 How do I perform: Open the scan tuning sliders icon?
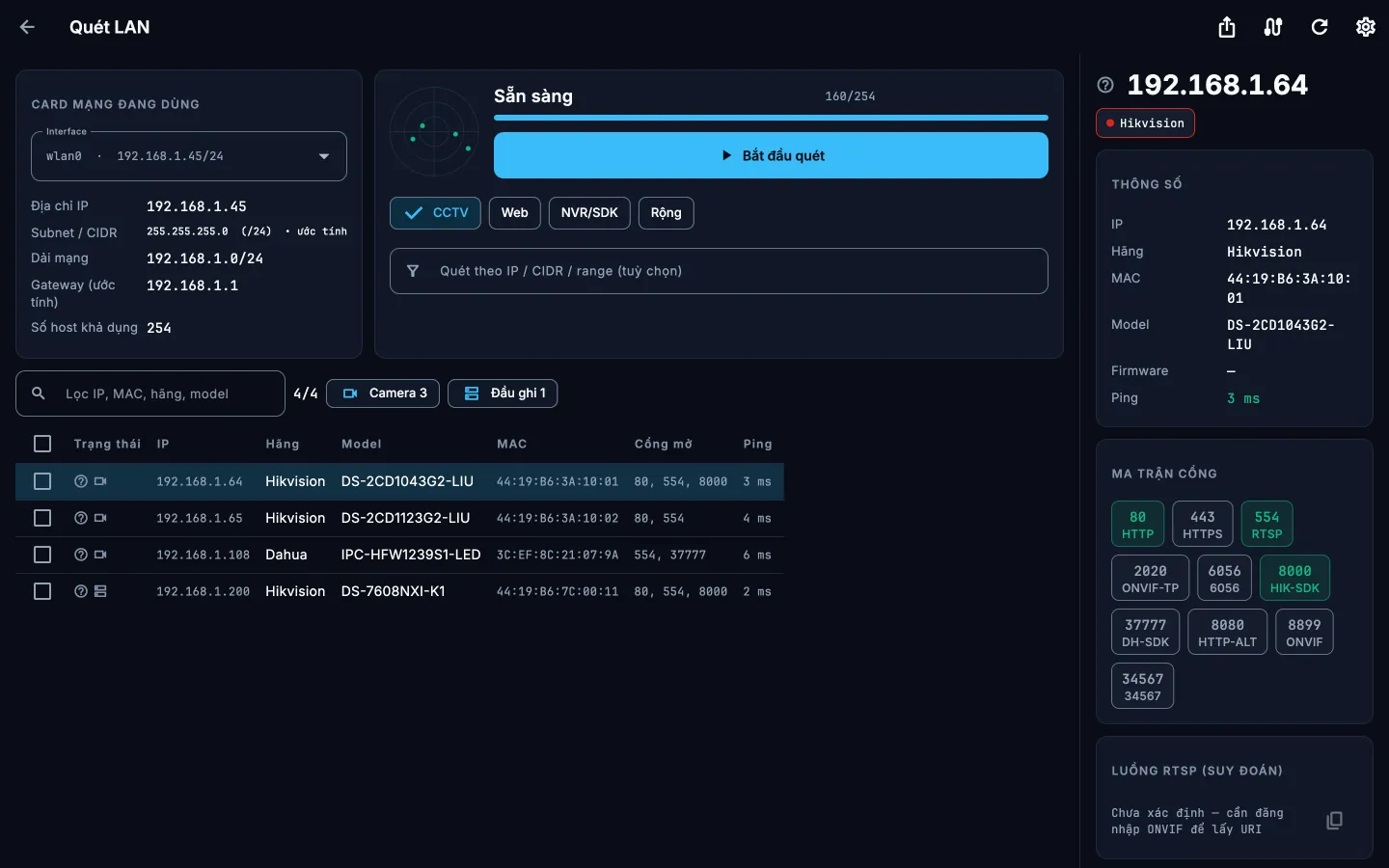[1273, 27]
